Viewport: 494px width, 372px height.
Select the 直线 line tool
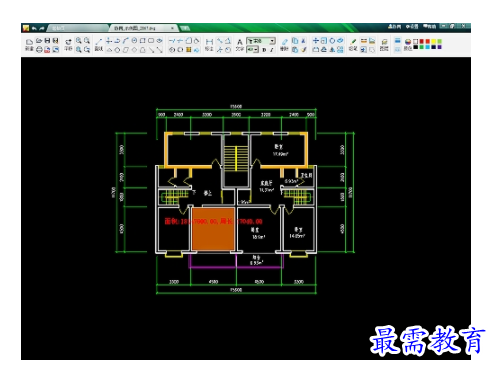pyautogui.click(x=99, y=44)
